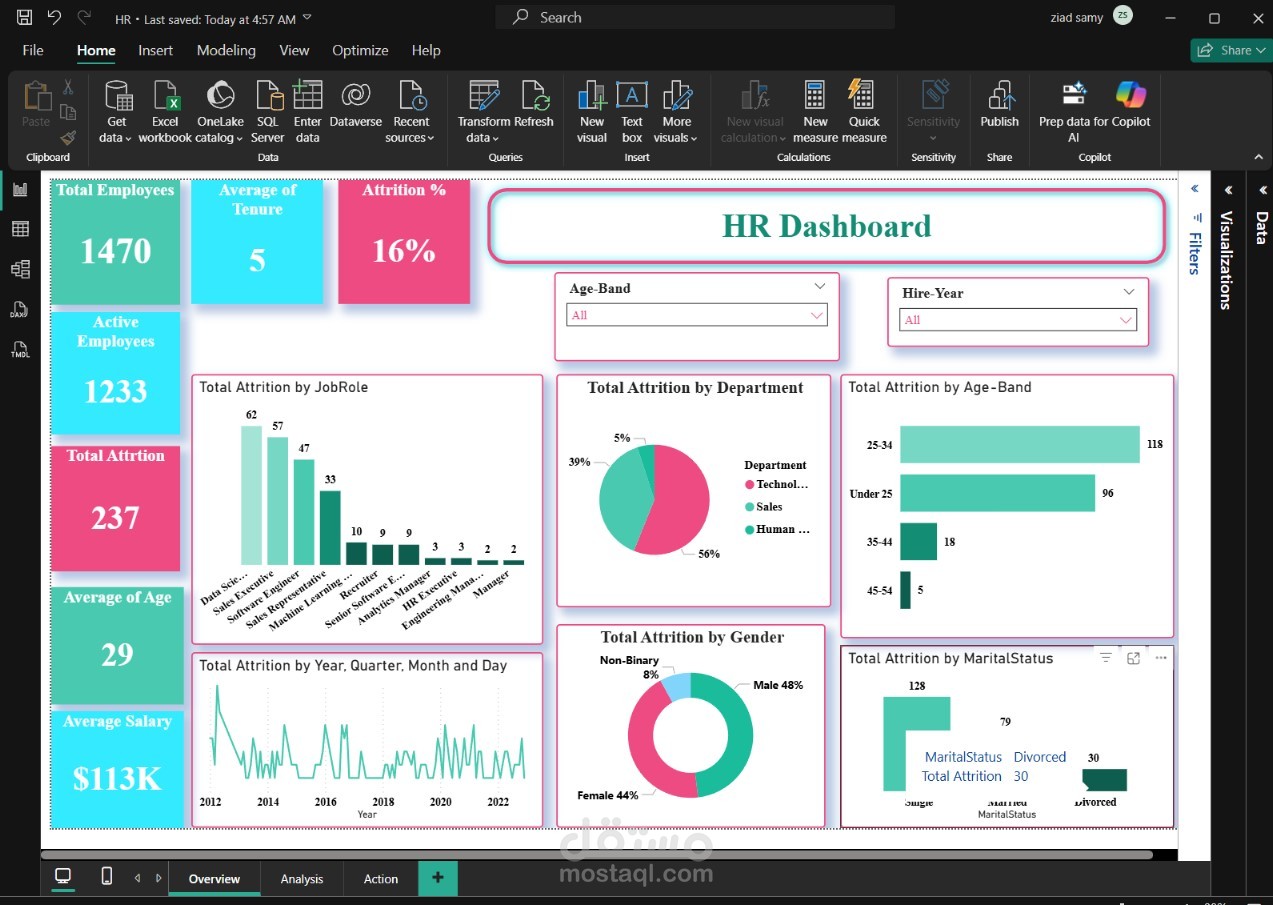Open Model view in left sidebar
The height and width of the screenshot is (905, 1273).
(x=20, y=269)
